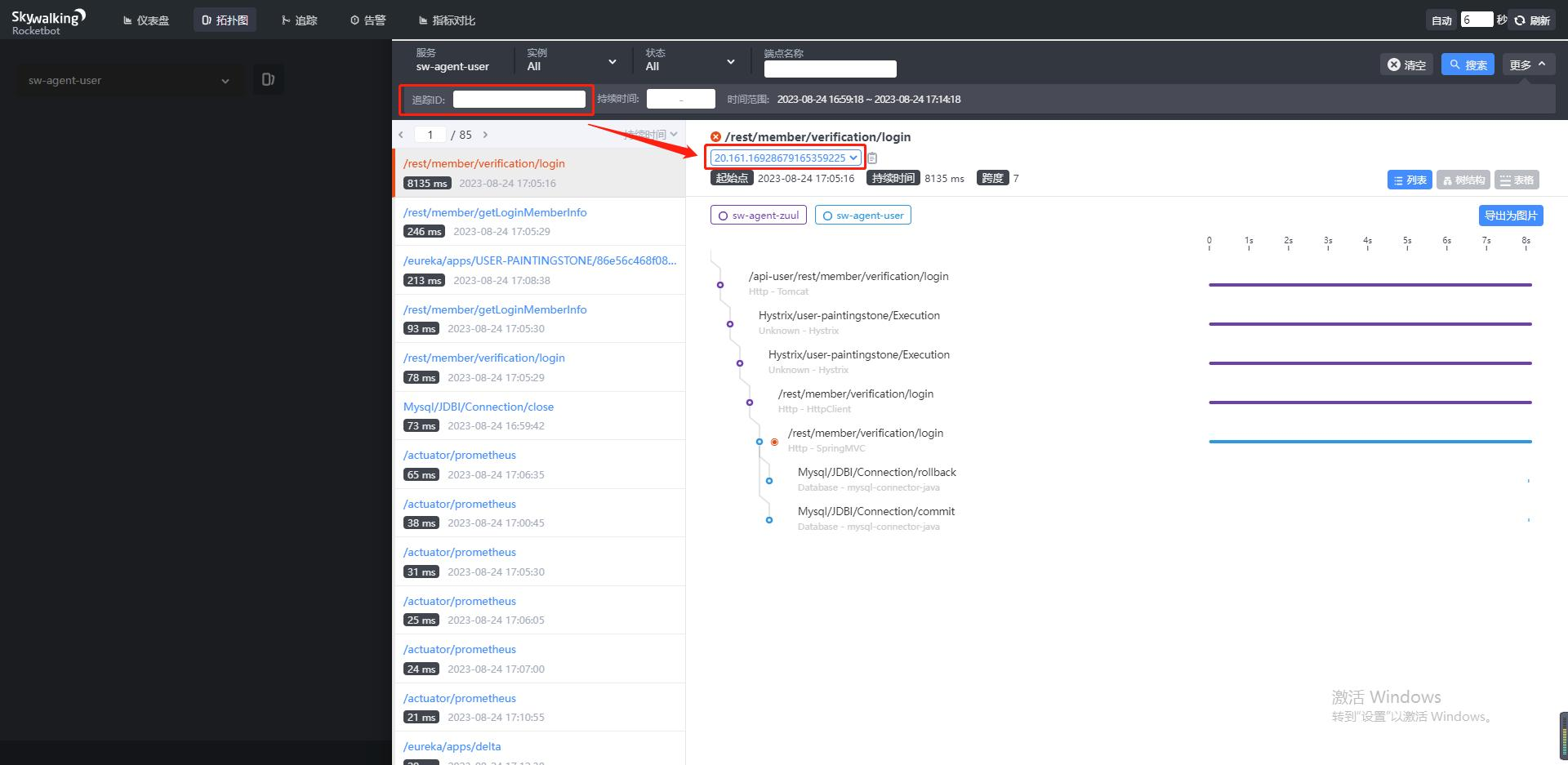The image size is (1568, 765).
Task: Focus the 追踪ID trace ID input
Action: (x=519, y=100)
